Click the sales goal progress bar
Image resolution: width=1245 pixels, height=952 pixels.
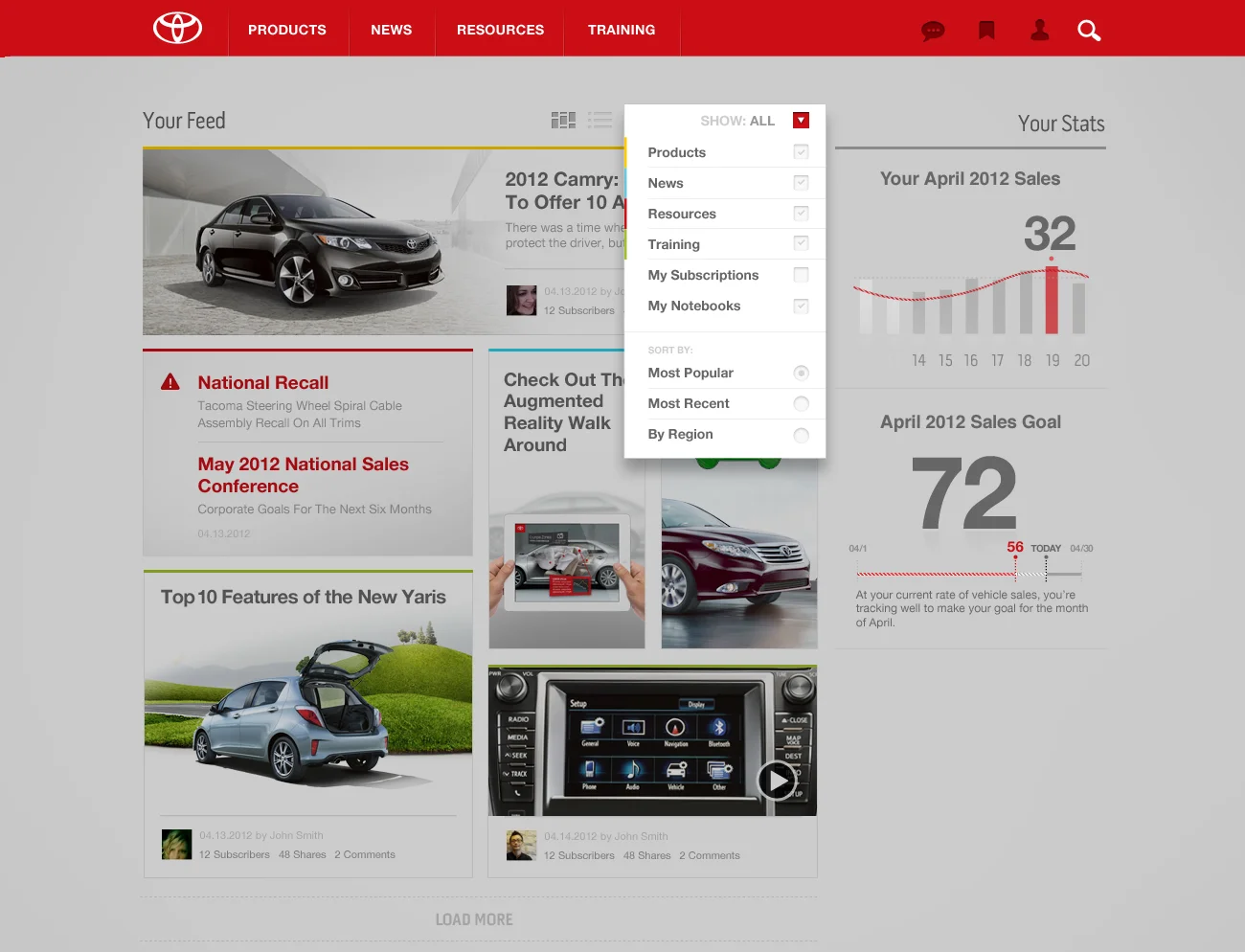(969, 574)
